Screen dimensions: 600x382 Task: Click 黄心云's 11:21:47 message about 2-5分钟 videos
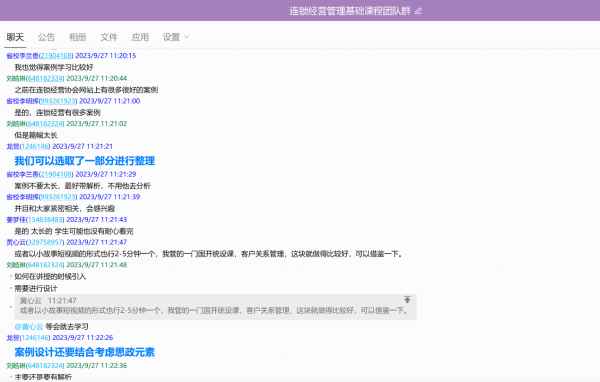point(209,254)
